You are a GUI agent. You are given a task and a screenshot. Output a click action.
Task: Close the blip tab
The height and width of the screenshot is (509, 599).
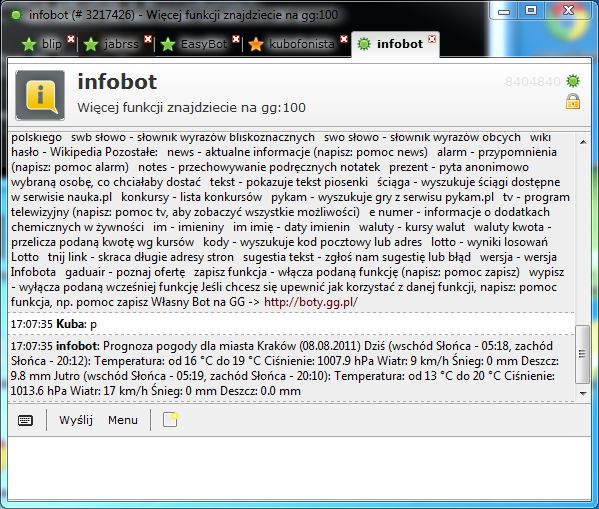pyautogui.click(x=71, y=39)
